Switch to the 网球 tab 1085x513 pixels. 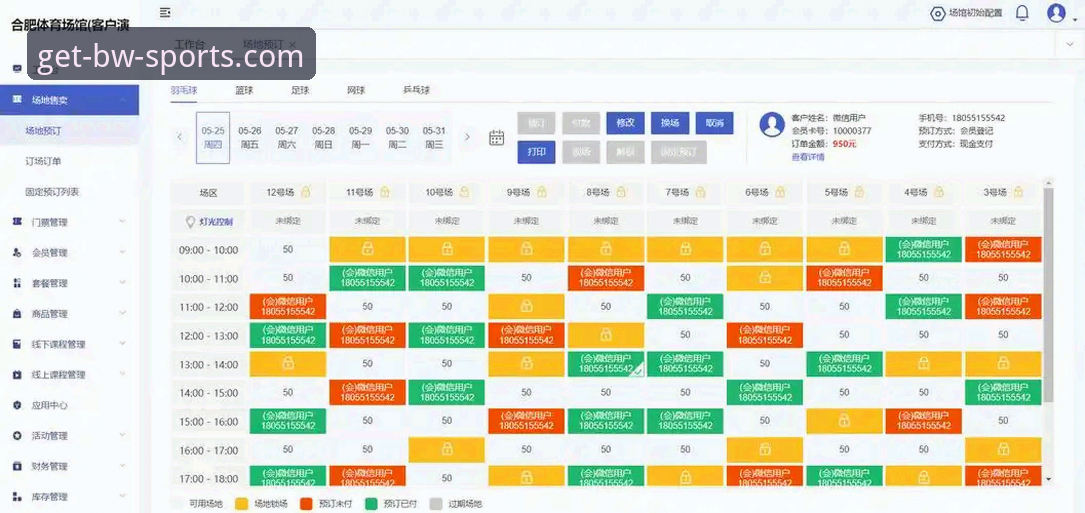click(x=356, y=90)
